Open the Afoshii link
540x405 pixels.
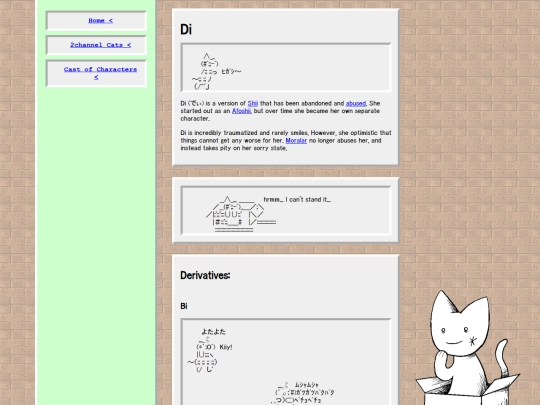[x=242, y=111]
